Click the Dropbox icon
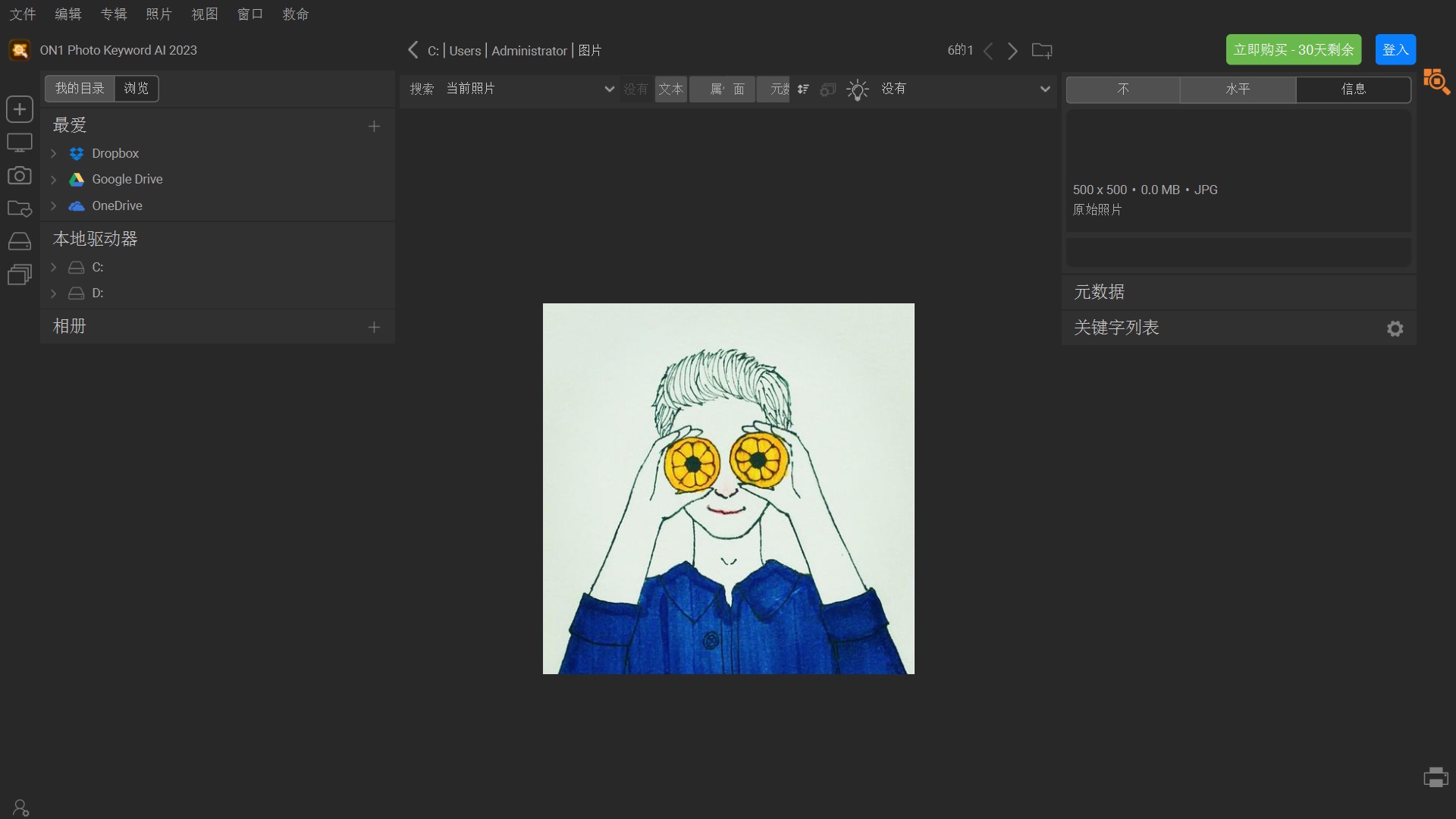 coord(77,153)
